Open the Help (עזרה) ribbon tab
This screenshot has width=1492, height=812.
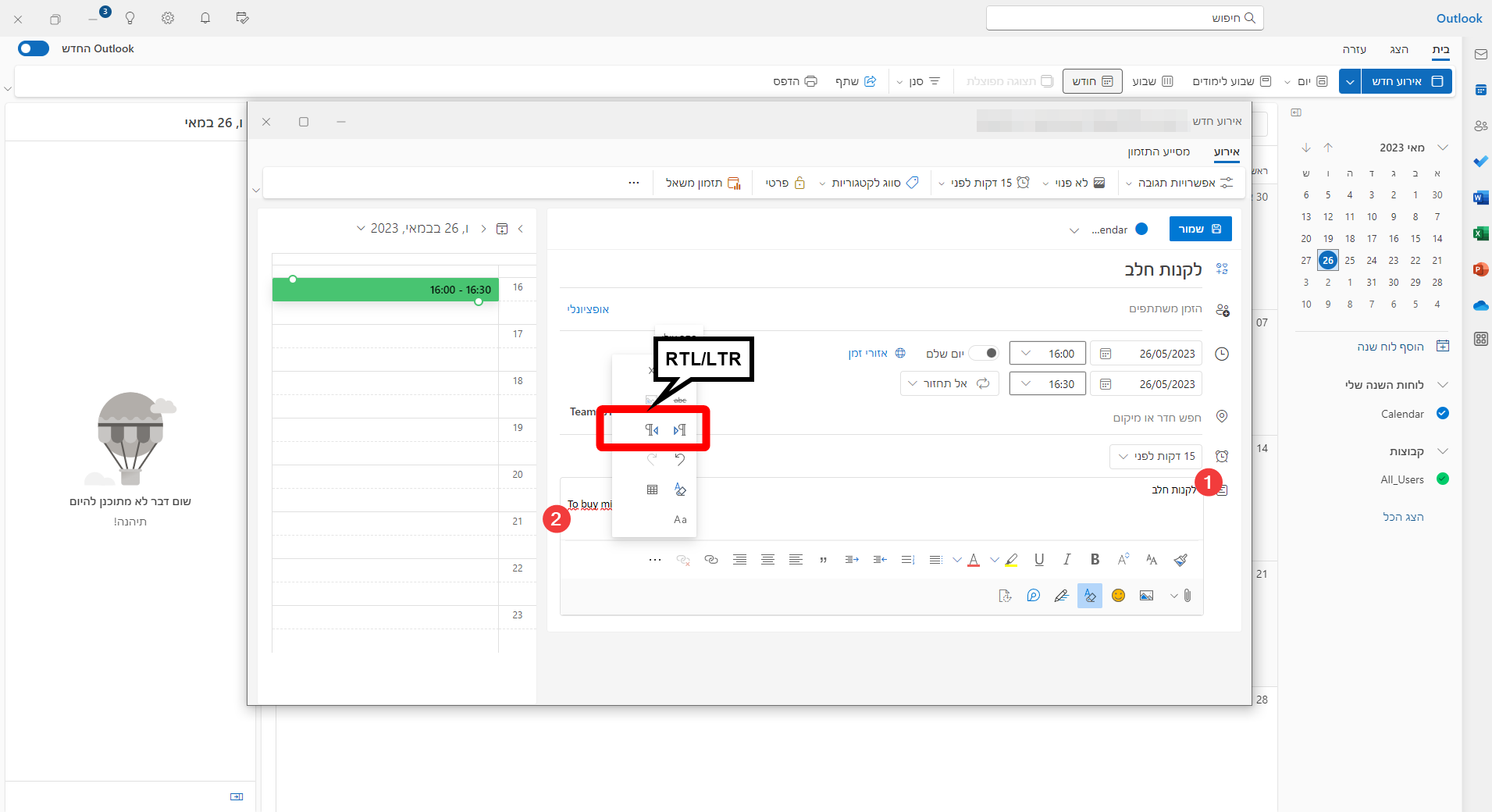(x=1355, y=49)
